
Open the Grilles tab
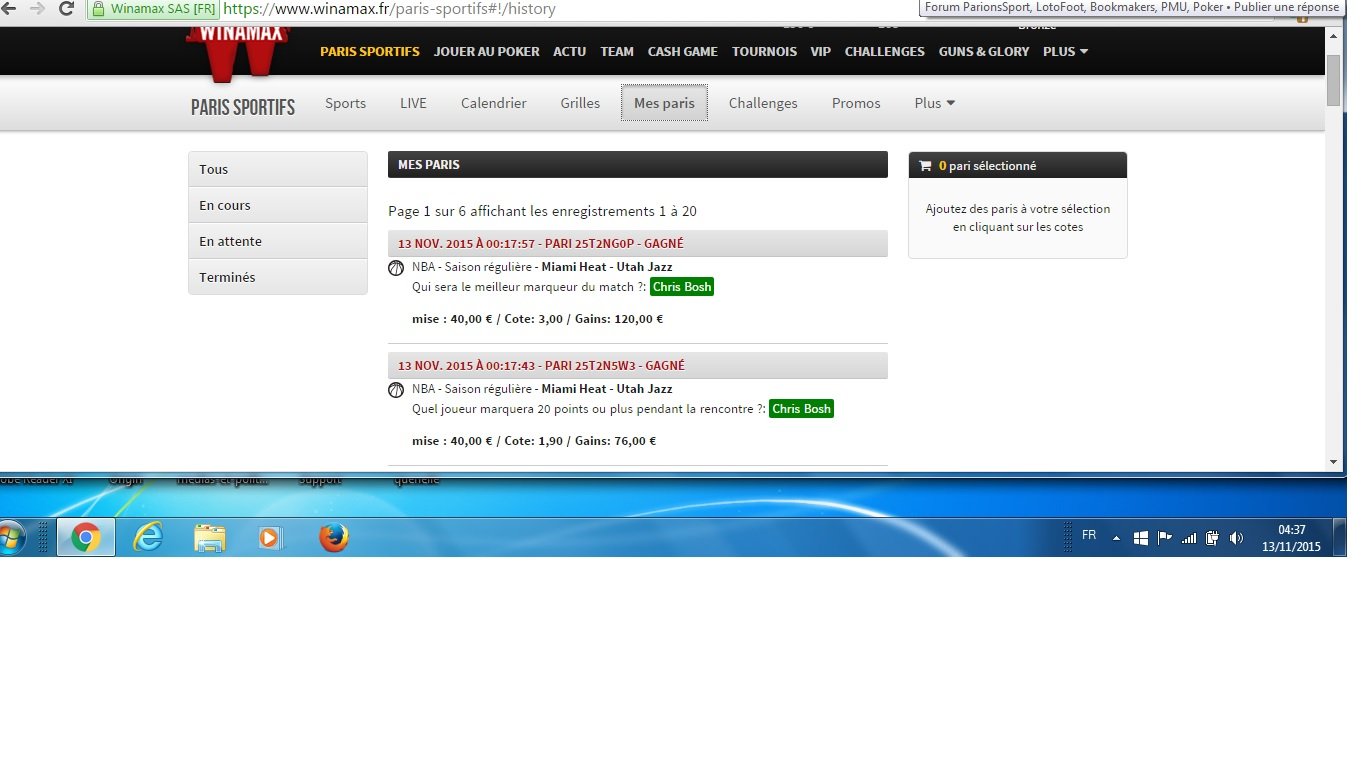click(x=580, y=103)
